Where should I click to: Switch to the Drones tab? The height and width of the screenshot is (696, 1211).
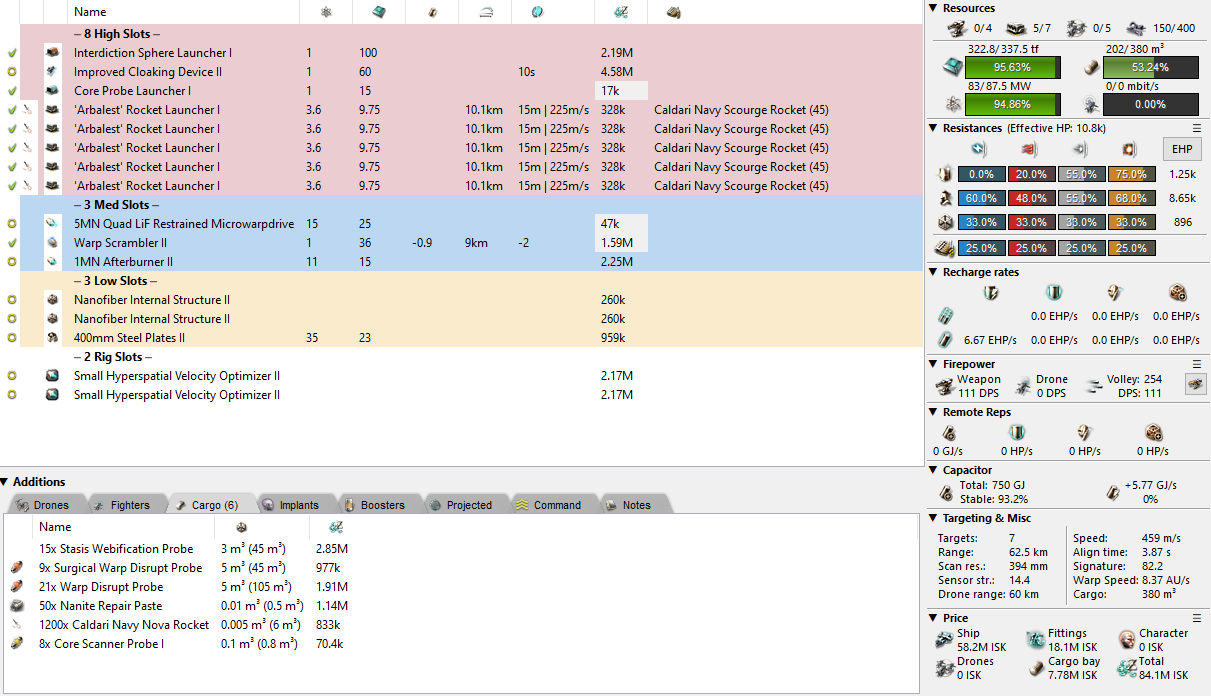(43, 505)
